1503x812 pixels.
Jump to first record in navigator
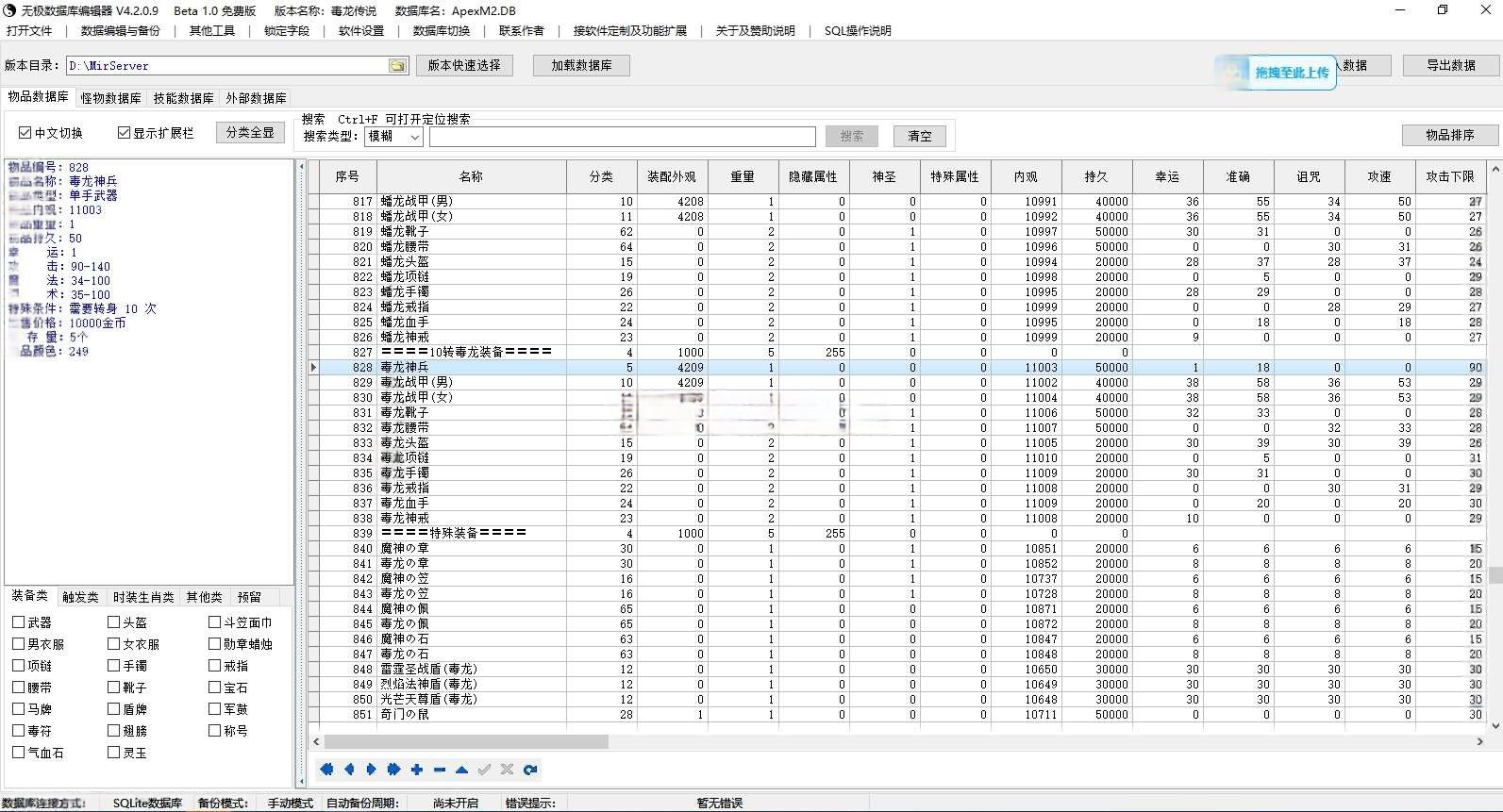click(x=326, y=770)
